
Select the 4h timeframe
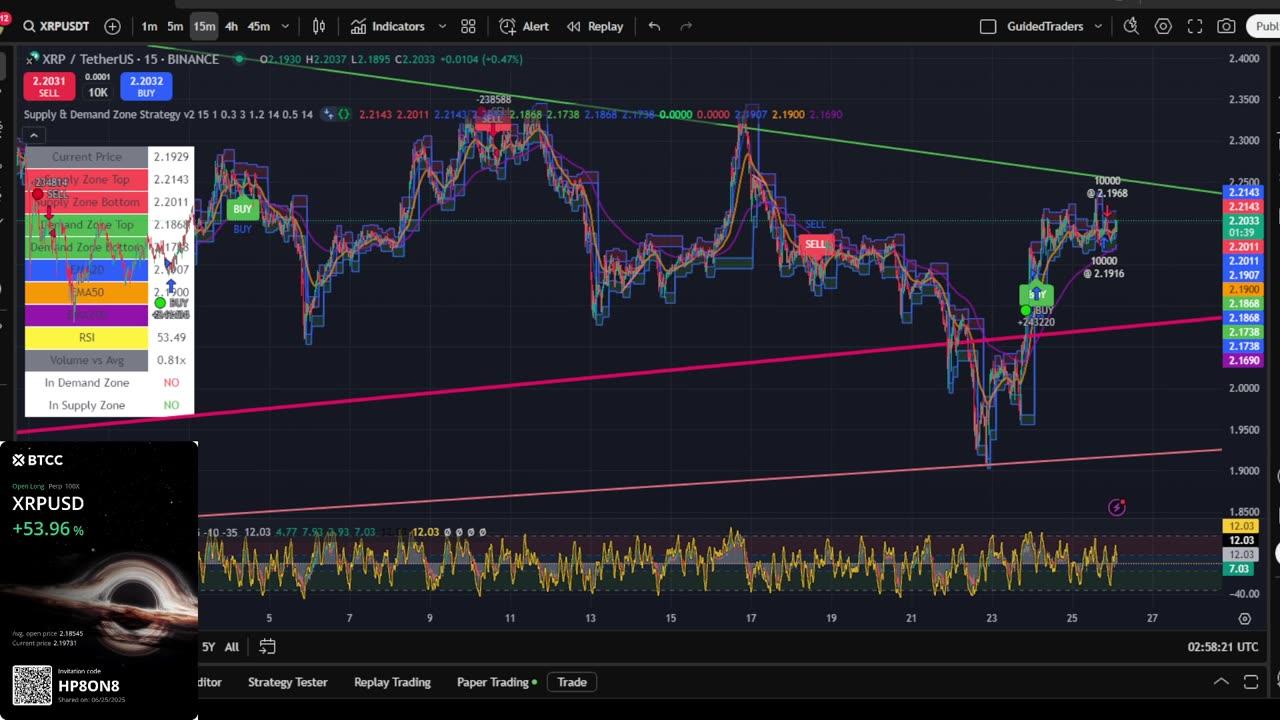click(231, 26)
